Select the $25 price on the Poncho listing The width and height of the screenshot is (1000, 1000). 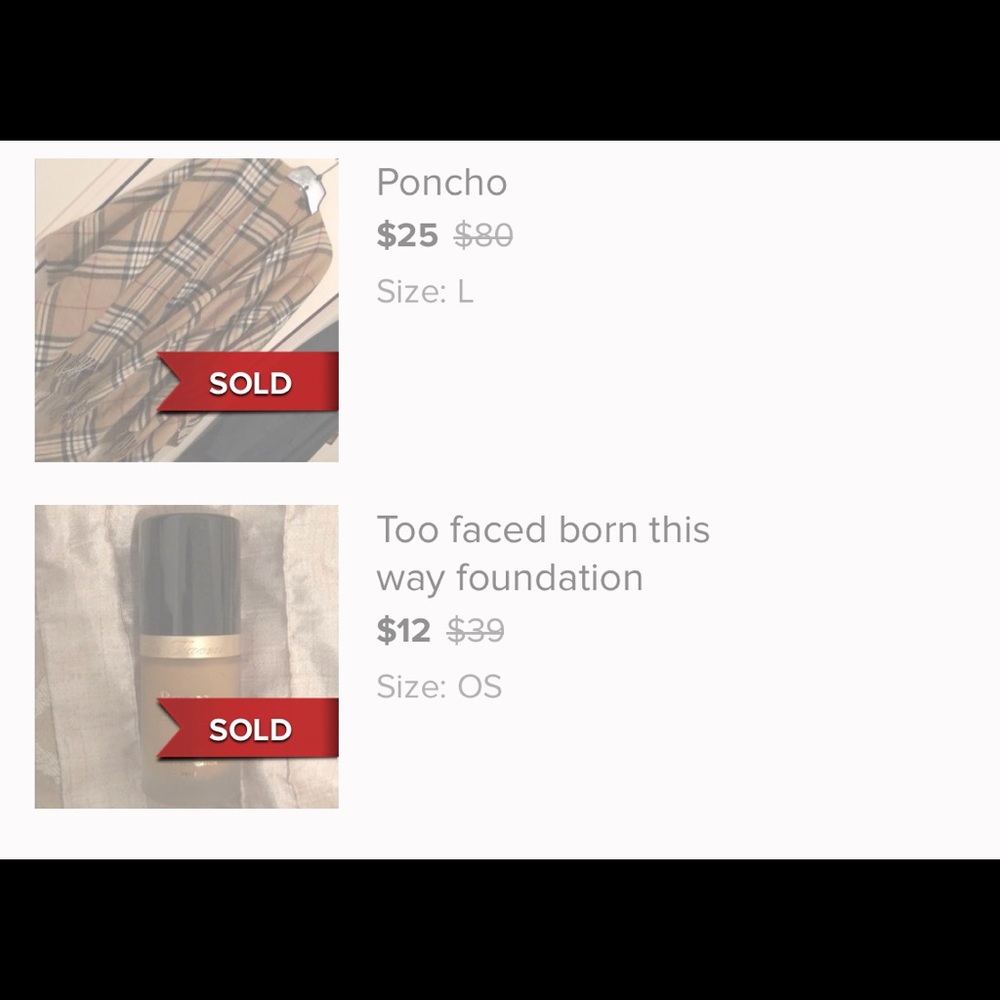[x=407, y=235]
